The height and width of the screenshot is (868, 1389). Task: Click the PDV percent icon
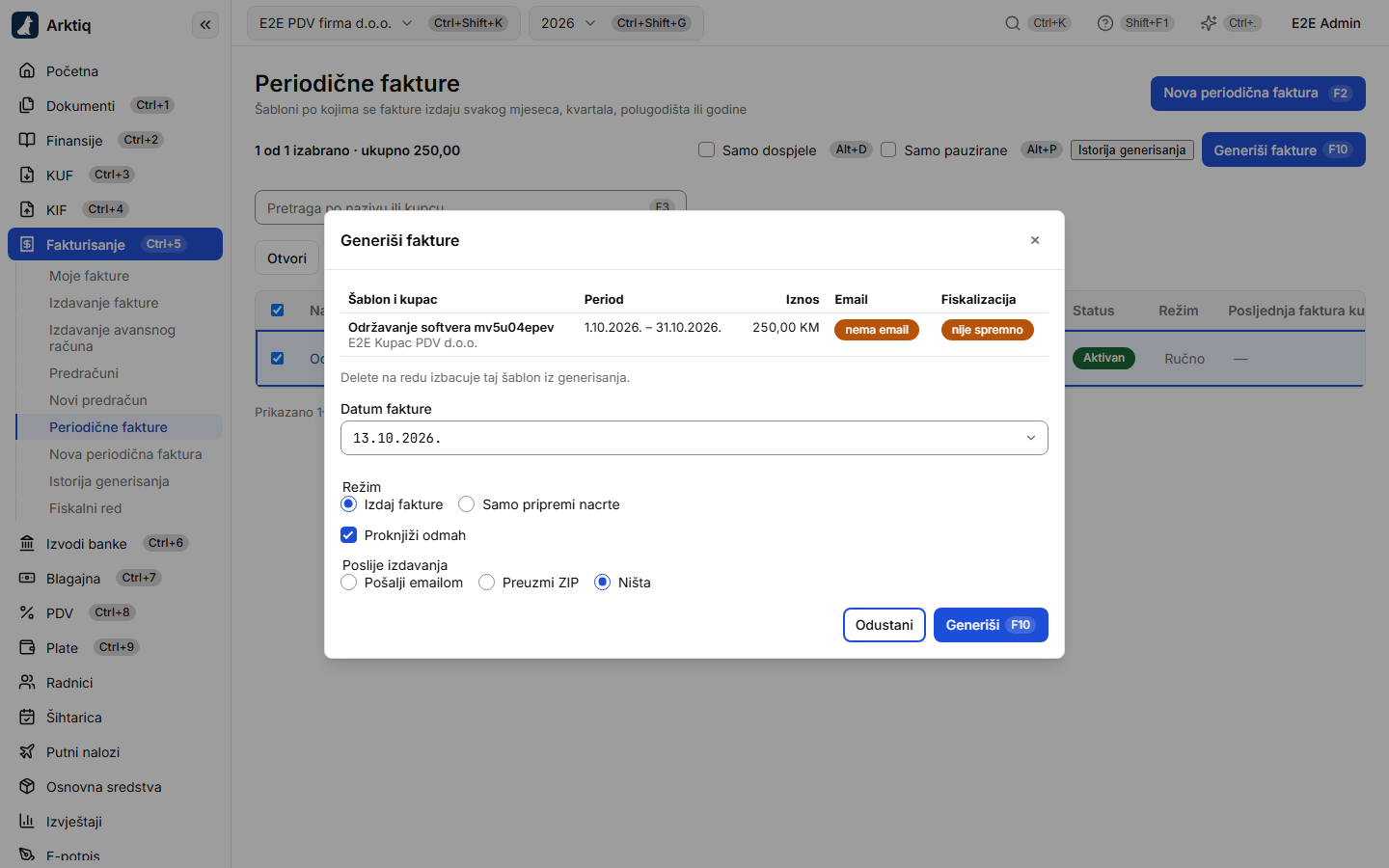27,613
